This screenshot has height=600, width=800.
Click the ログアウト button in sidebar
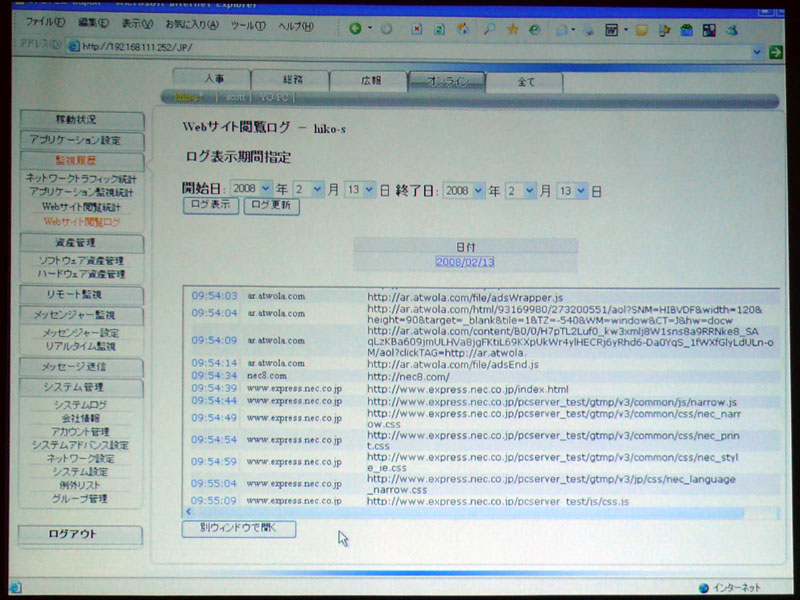(x=80, y=534)
